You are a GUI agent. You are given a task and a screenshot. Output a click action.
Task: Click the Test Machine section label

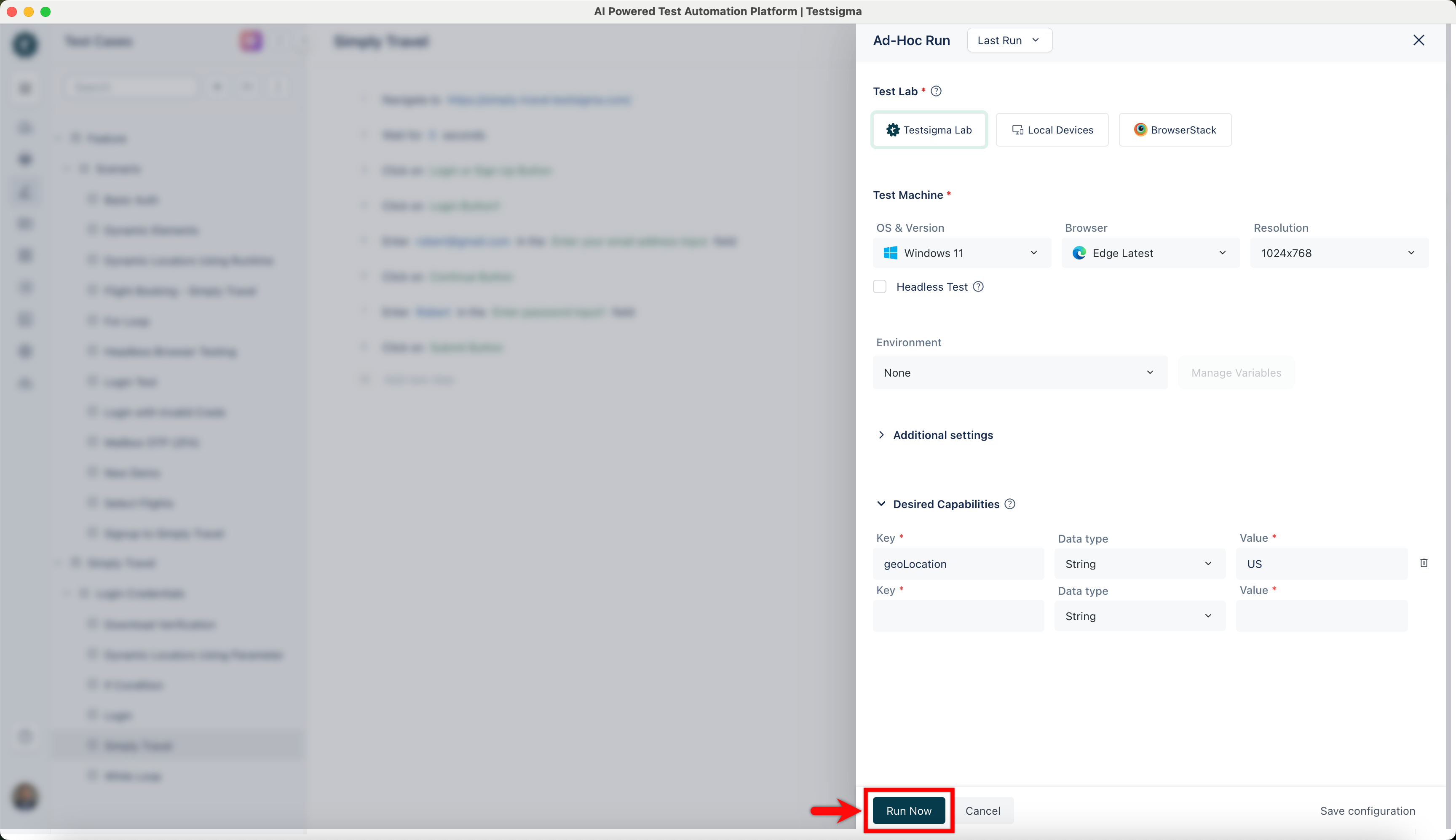(x=908, y=195)
